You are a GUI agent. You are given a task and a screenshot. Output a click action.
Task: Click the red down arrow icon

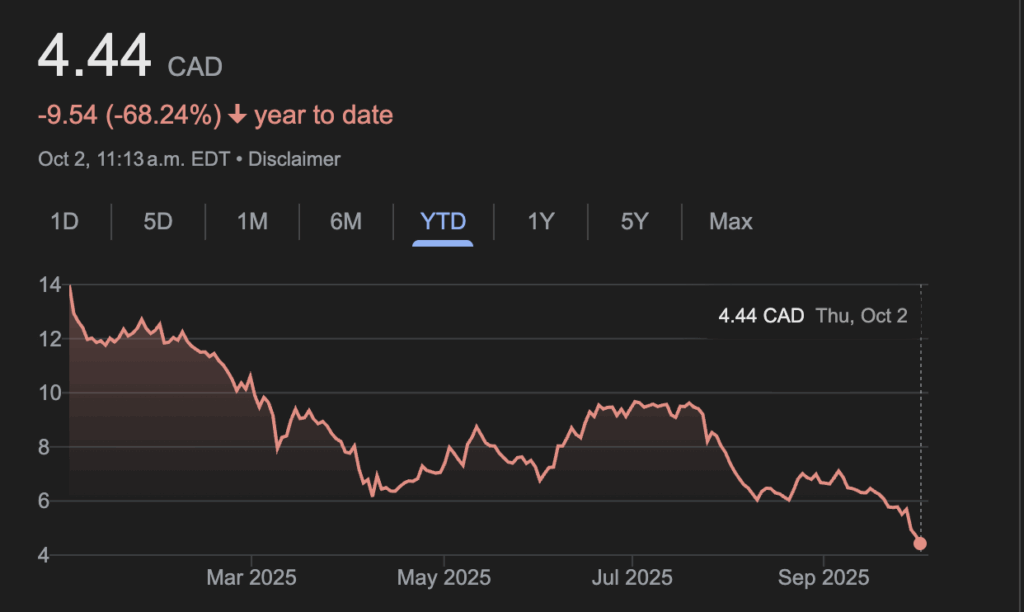(237, 116)
